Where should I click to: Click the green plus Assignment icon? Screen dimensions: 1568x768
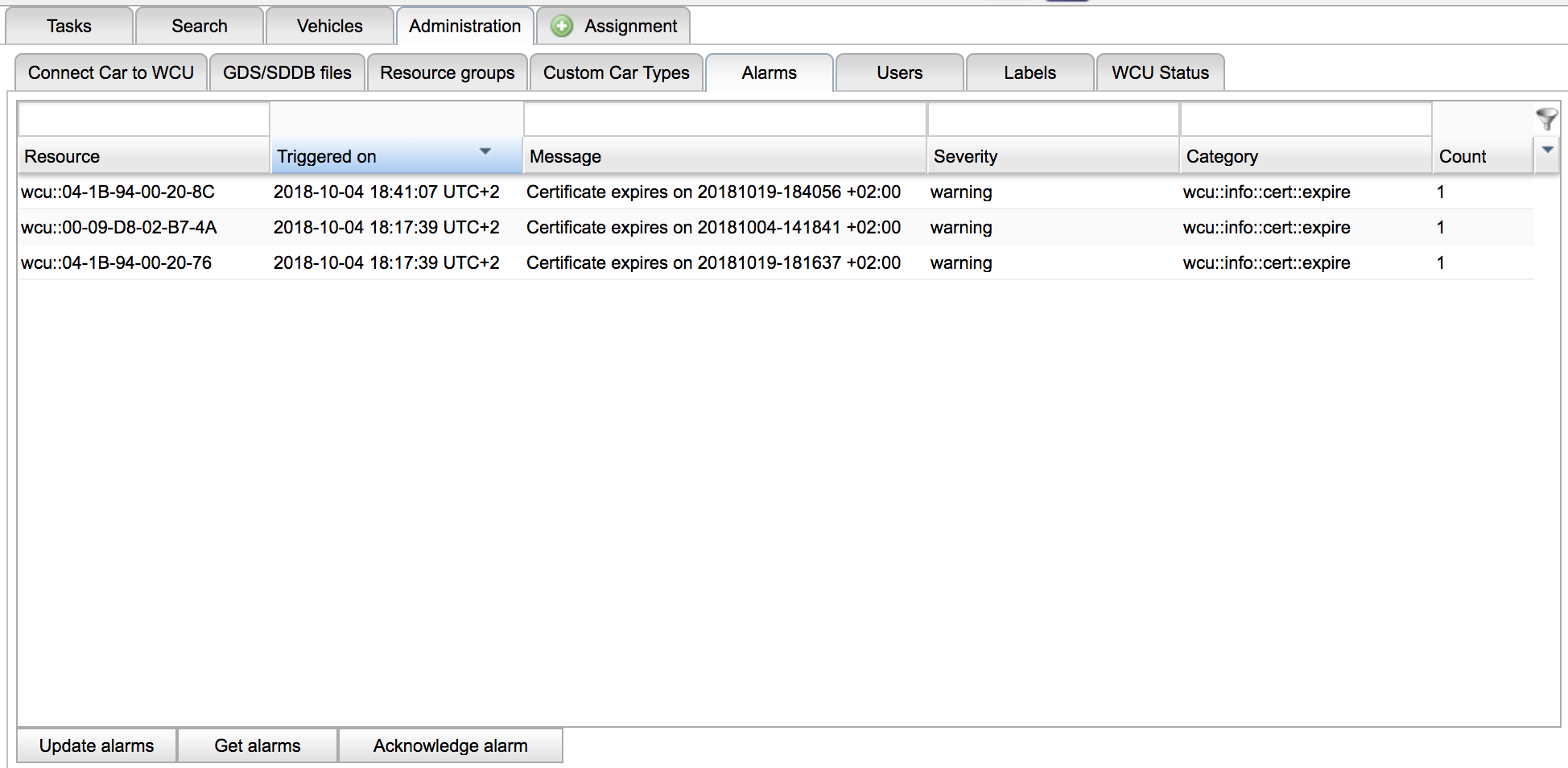click(562, 27)
